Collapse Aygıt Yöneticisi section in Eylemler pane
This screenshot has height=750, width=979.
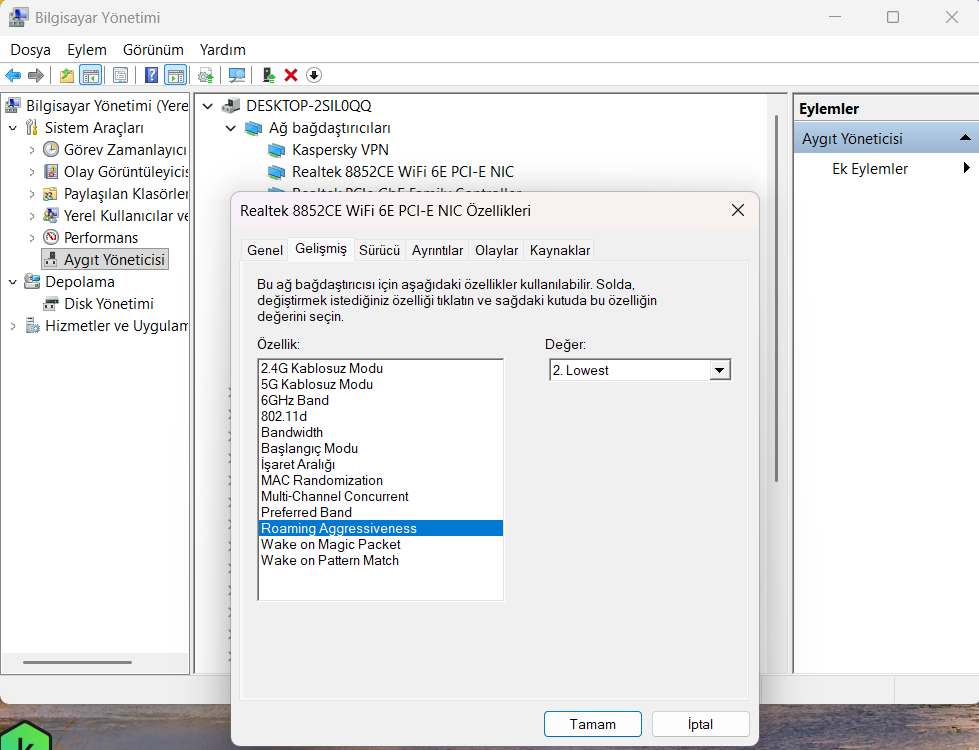tap(965, 138)
